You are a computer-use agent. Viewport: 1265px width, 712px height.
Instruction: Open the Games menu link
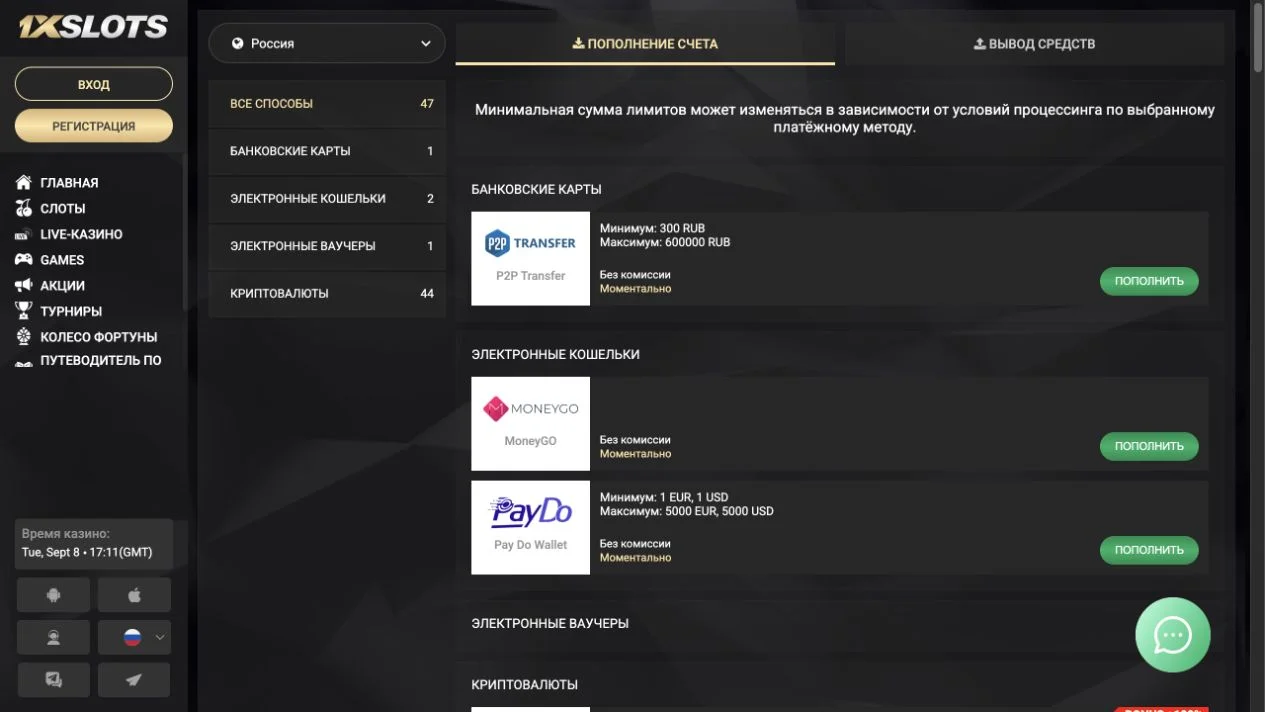(62, 260)
